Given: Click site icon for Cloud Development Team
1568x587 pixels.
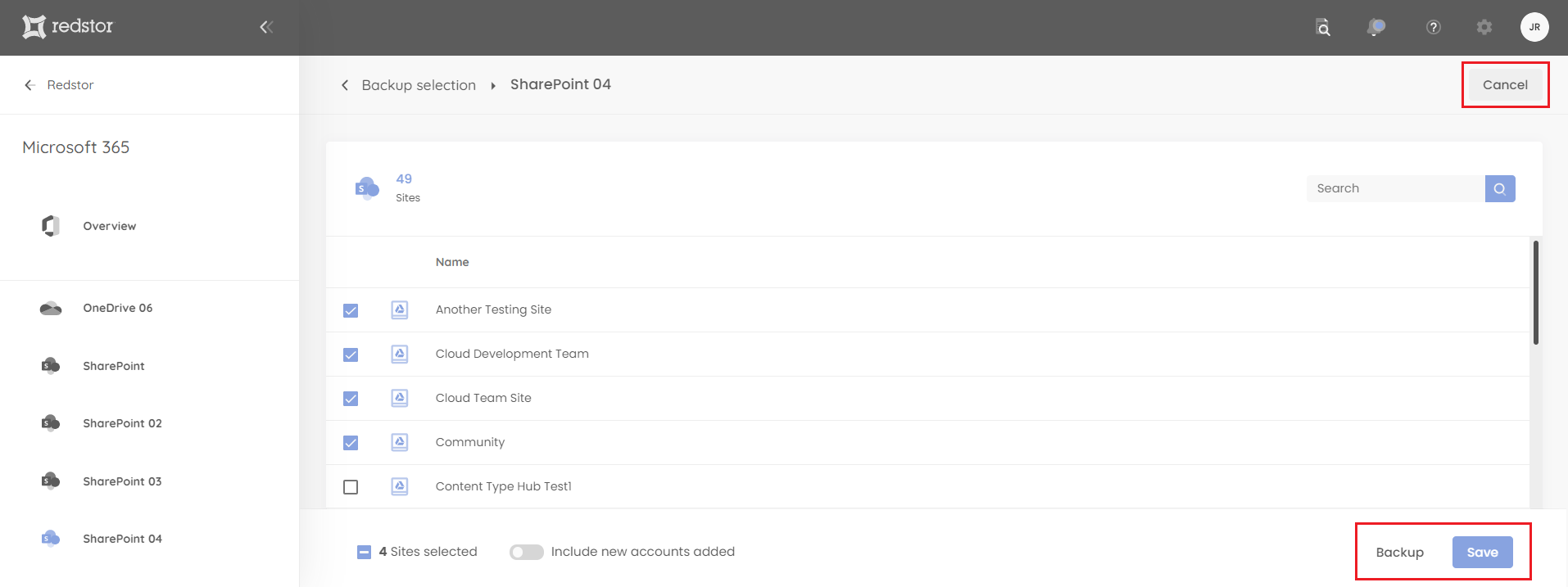Looking at the screenshot, I should tap(400, 354).
